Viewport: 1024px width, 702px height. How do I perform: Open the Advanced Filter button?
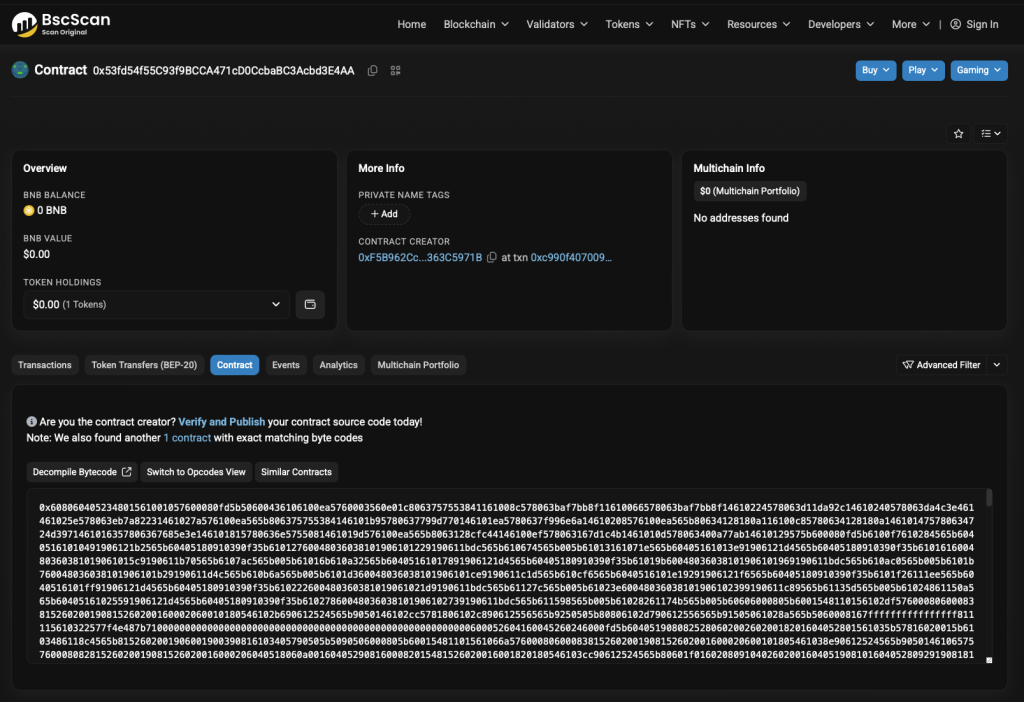942,365
